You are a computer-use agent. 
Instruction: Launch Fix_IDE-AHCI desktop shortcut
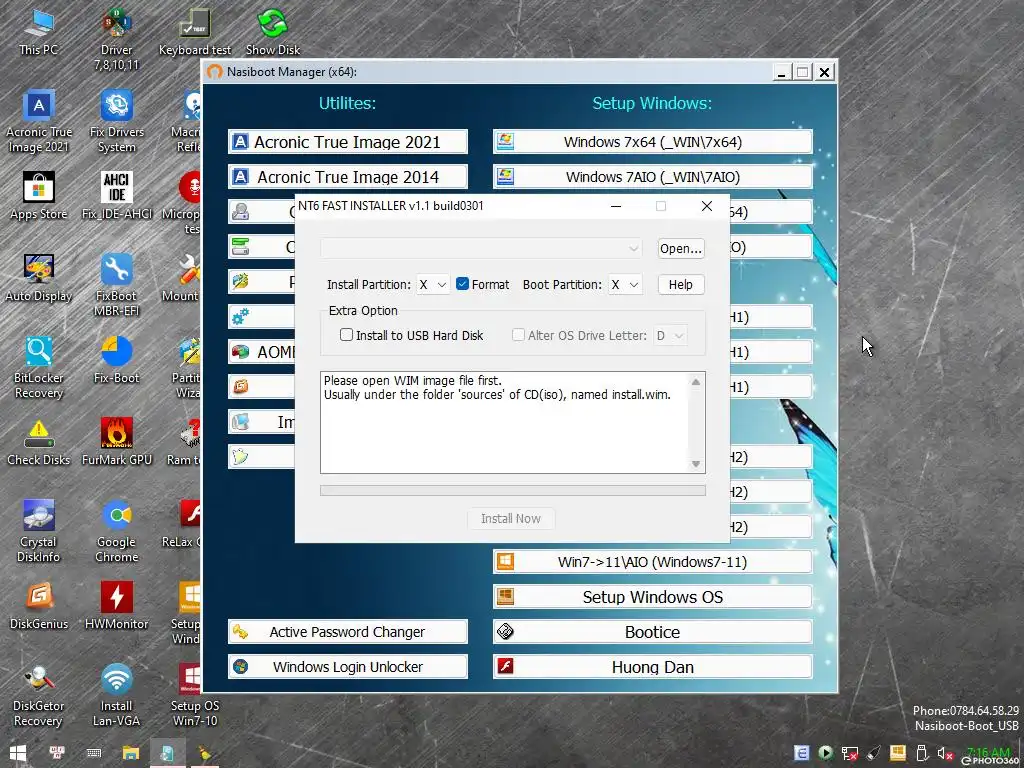tap(116, 196)
